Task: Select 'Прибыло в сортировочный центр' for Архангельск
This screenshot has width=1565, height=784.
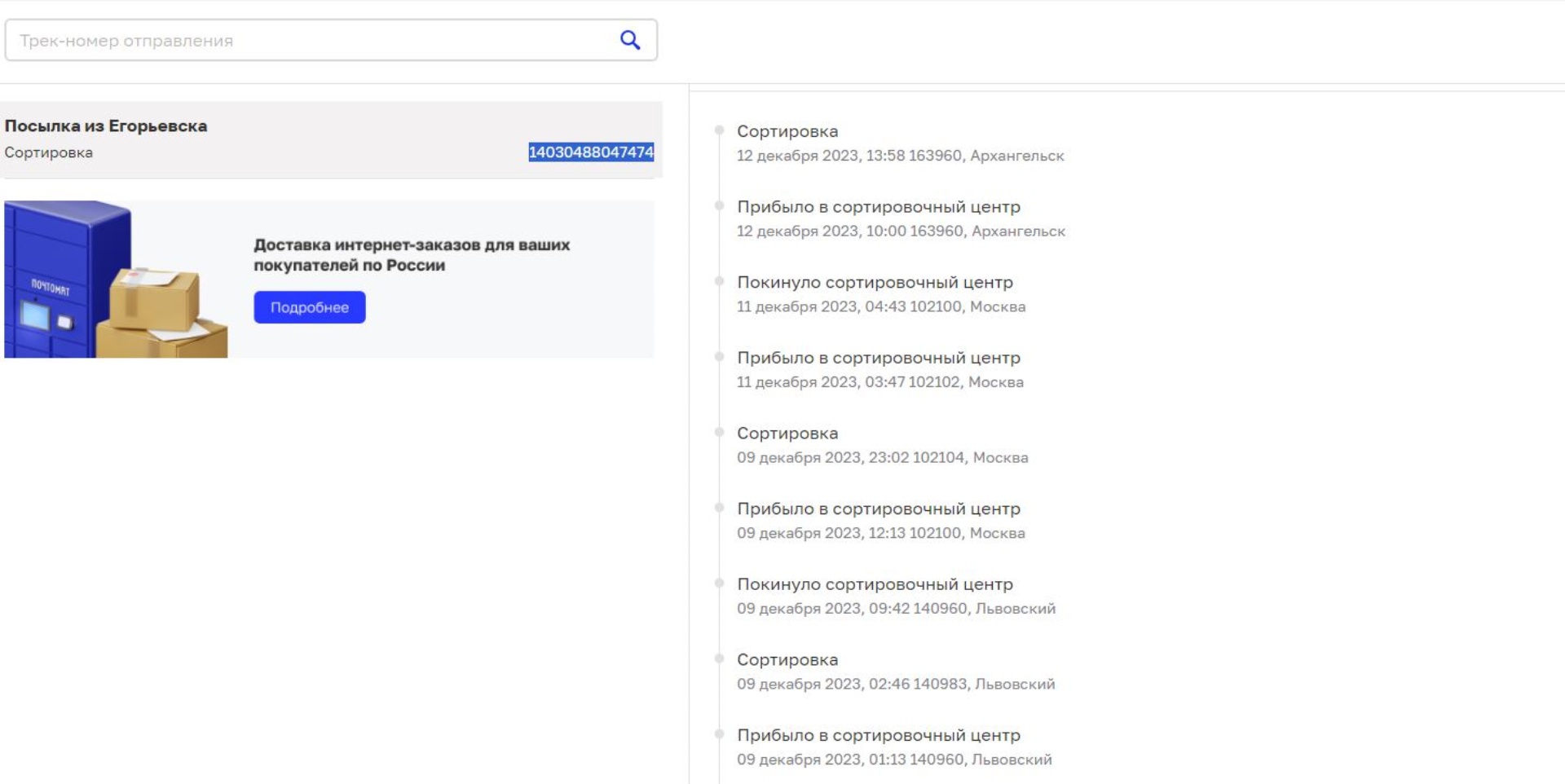Action: 879,207
